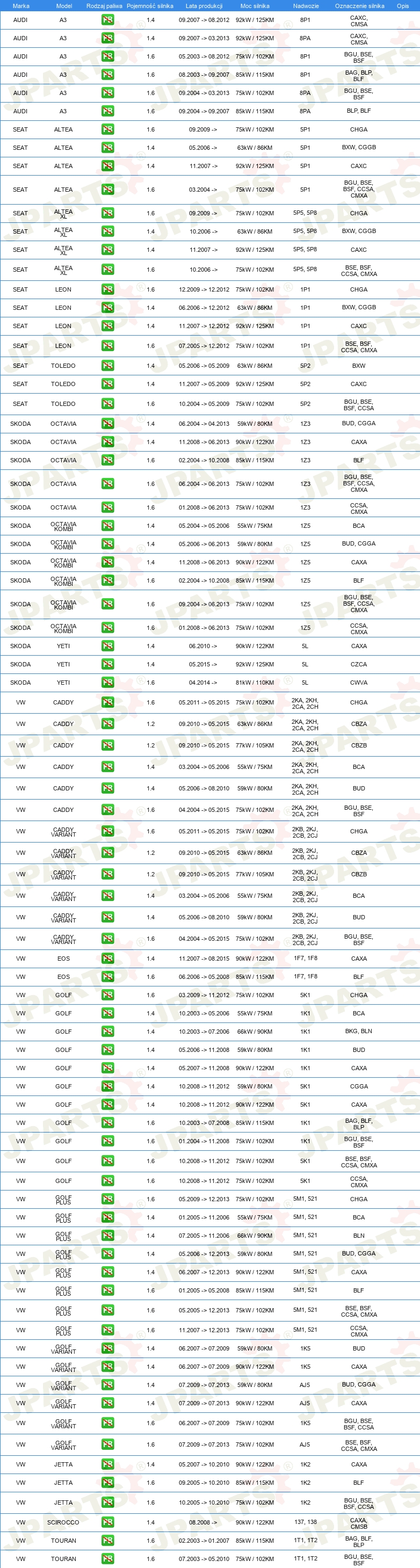Select TOURAN model cell in 07.2003 -> 05.2010 row
The height and width of the screenshot is (1568, 420).
(x=63, y=1558)
